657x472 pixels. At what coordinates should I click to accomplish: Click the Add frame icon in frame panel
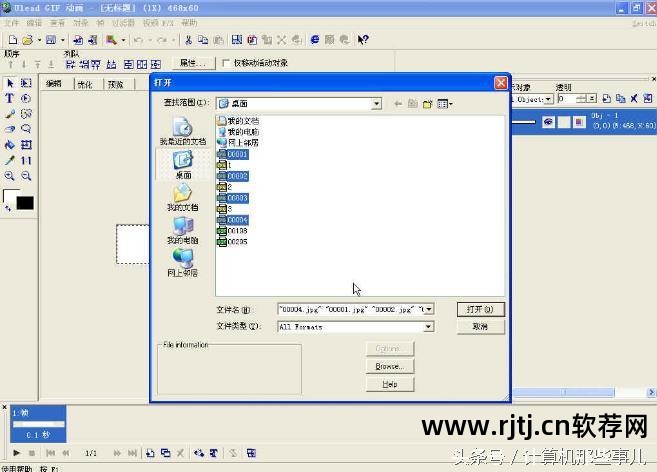click(x=150, y=453)
